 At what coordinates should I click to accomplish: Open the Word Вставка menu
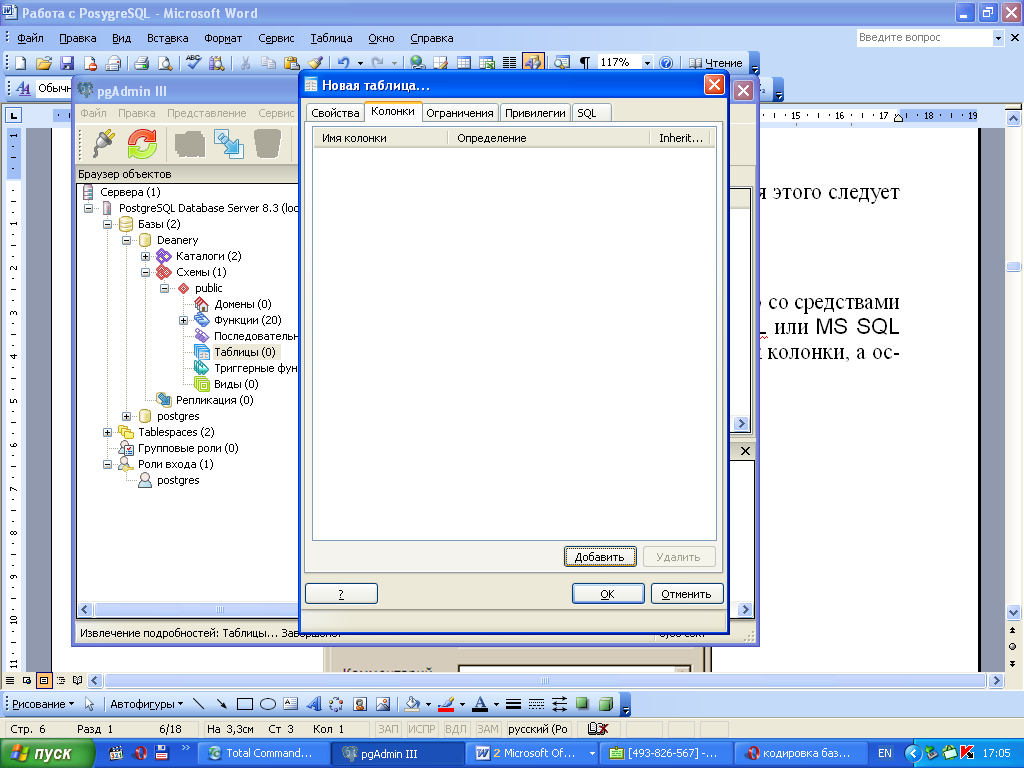pyautogui.click(x=167, y=38)
